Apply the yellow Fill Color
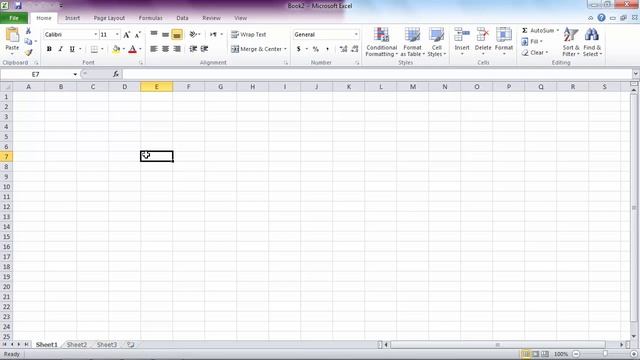 [x=116, y=49]
